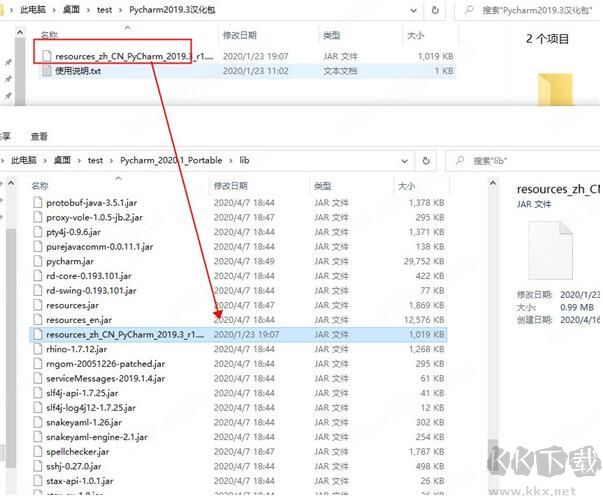Screen dimensions: 603x498
Task: Select sshj-0.27.0.jar
Action: 74,466
